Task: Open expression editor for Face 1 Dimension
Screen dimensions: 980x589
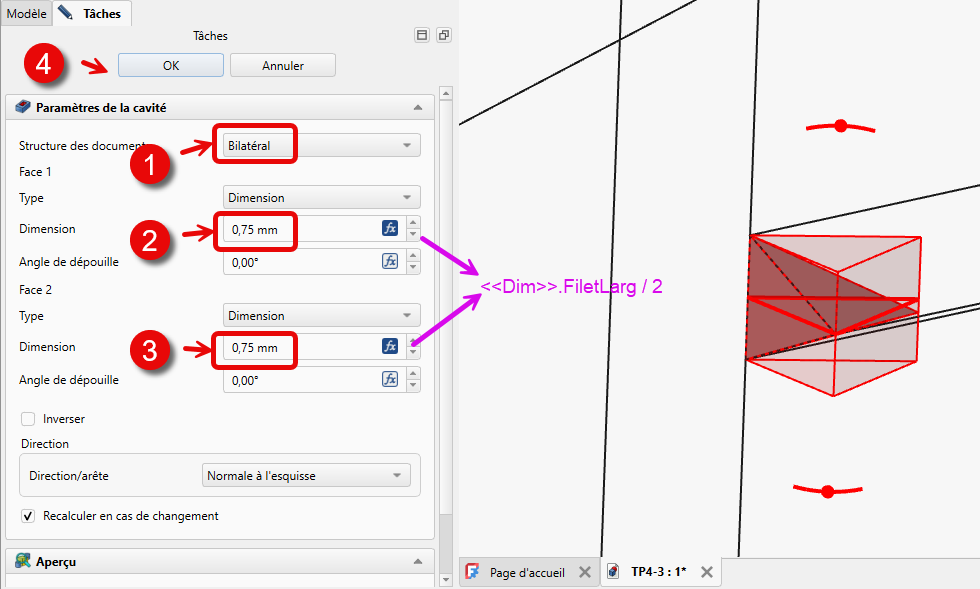Action: coord(390,228)
